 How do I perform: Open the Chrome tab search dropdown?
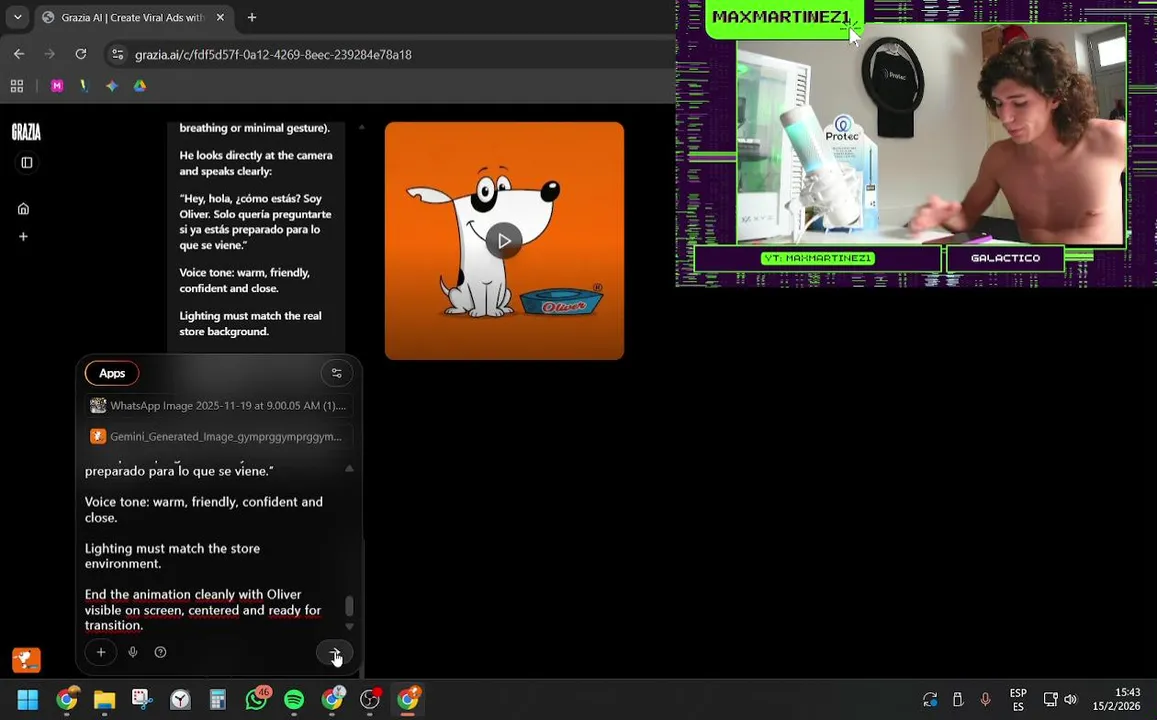(18, 17)
